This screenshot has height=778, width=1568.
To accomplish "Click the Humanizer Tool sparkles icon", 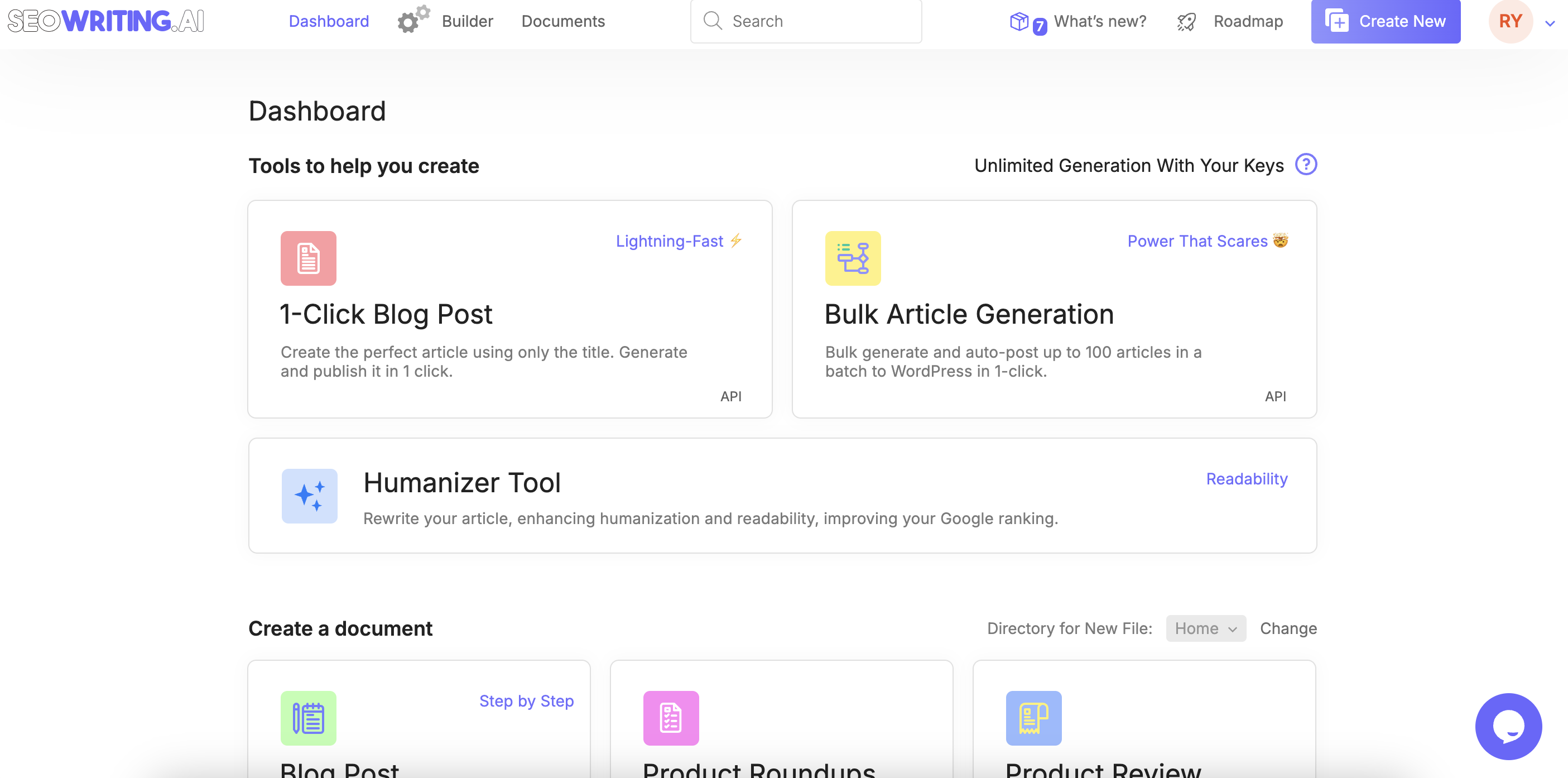I will [x=309, y=496].
